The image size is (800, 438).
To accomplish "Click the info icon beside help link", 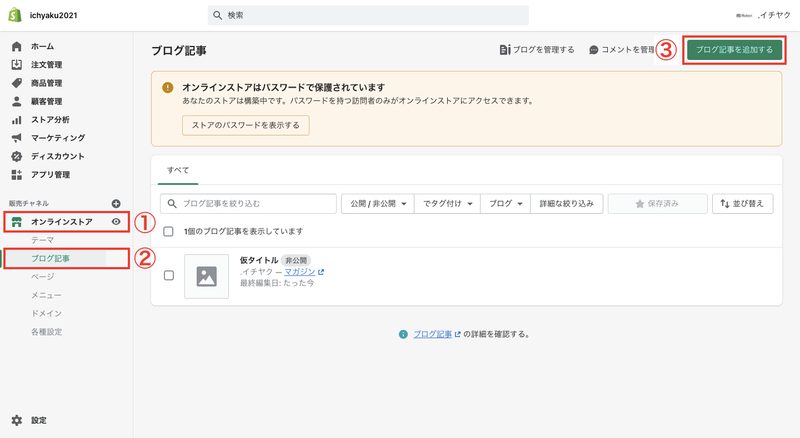I will pyautogui.click(x=404, y=334).
